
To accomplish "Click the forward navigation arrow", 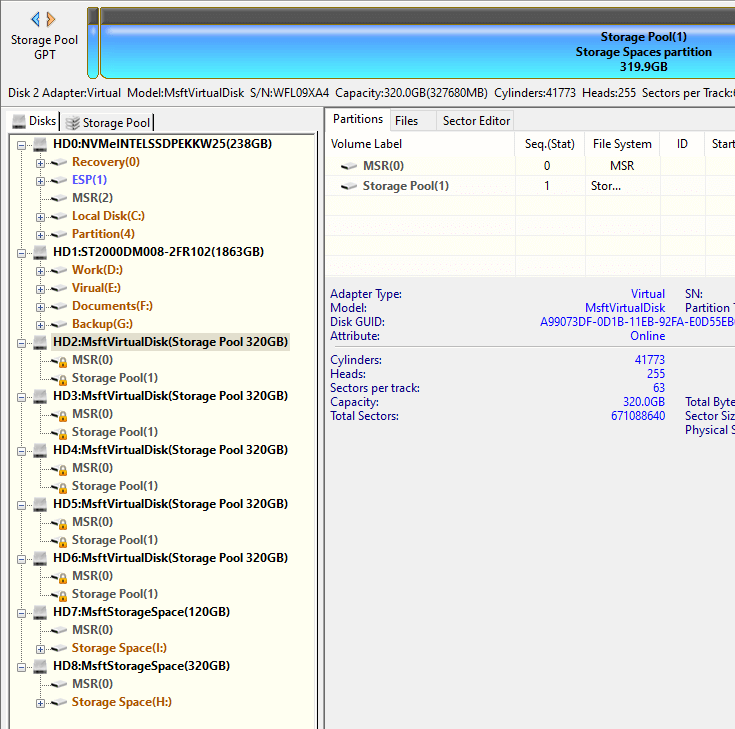I will (51, 19).
